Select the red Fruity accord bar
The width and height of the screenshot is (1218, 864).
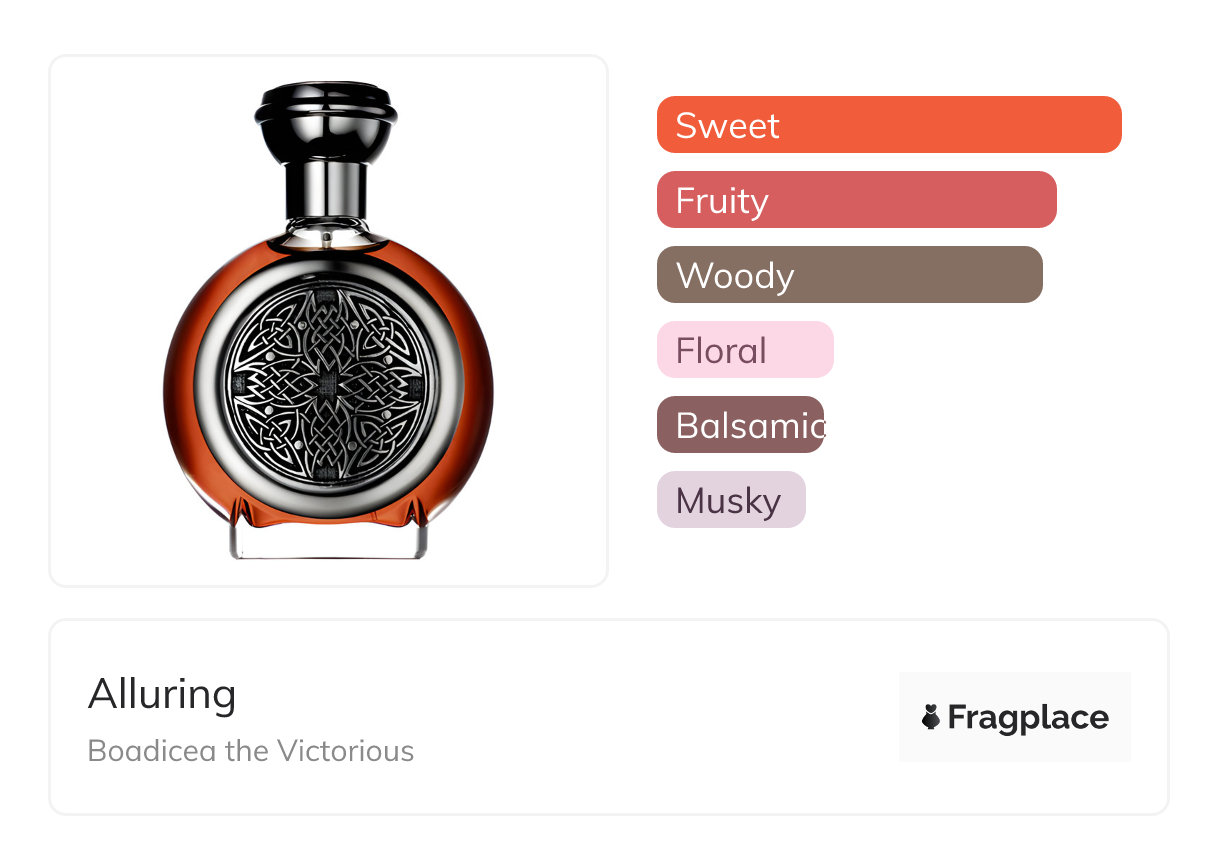pos(856,200)
